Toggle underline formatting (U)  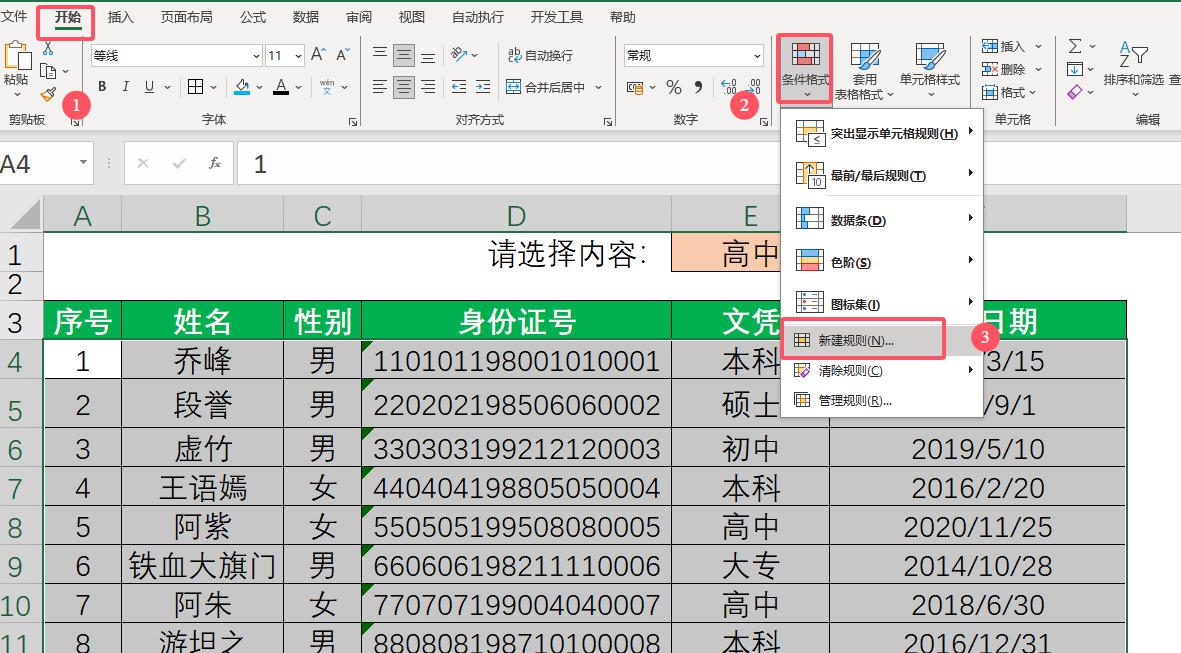149,87
